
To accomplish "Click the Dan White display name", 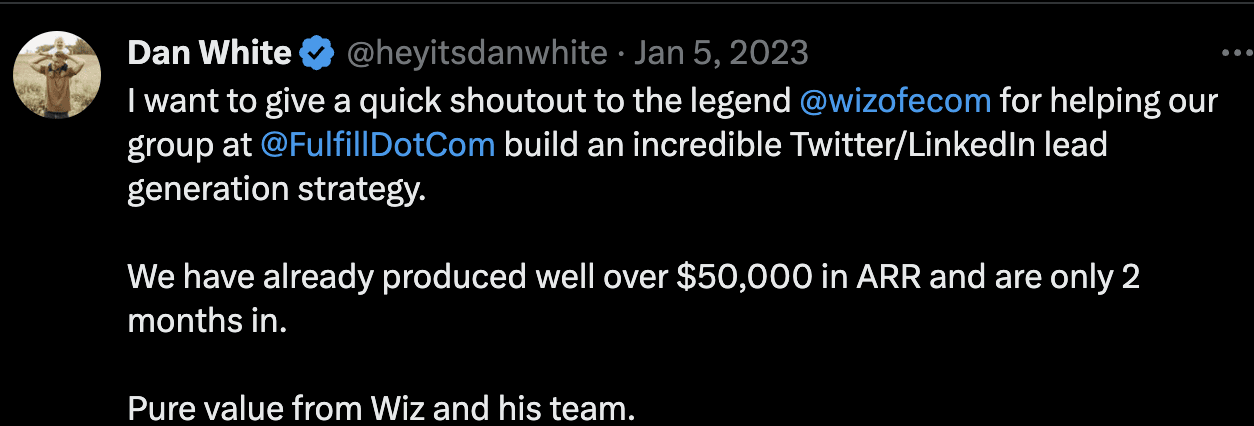I will tap(210, 53).
